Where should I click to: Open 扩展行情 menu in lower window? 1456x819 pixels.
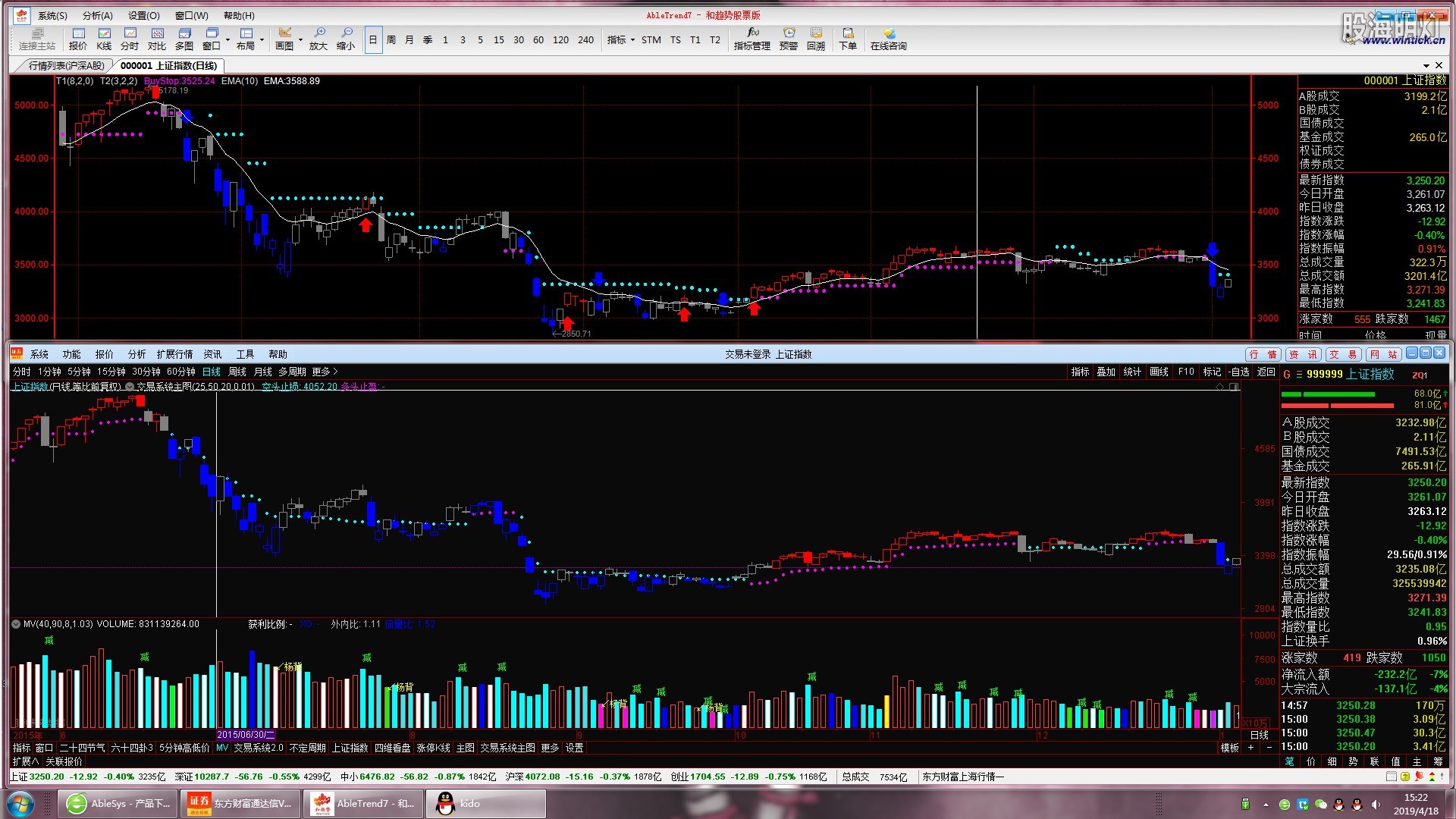click(174, 354)
